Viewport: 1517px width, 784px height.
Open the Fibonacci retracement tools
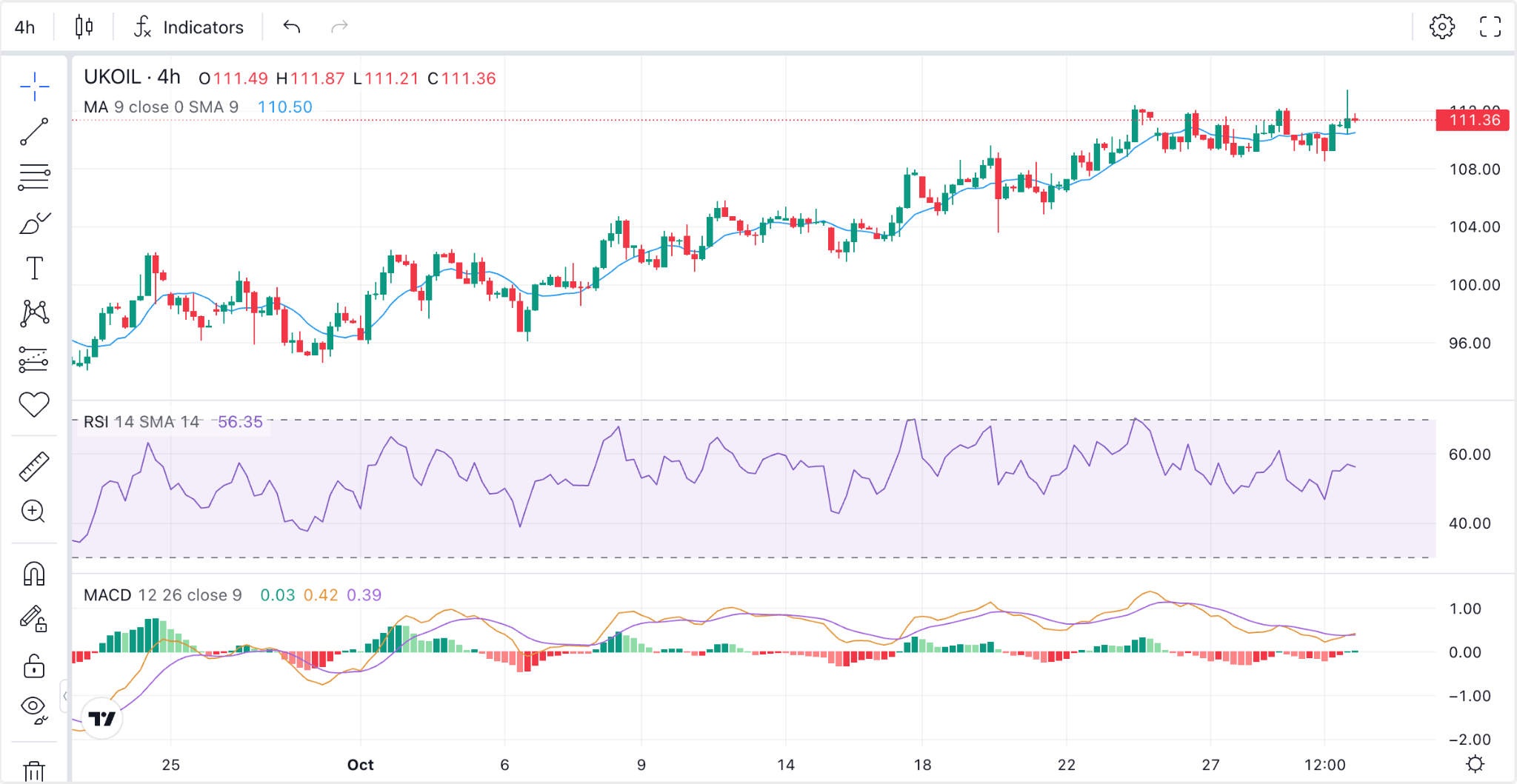tap(34, 178)
